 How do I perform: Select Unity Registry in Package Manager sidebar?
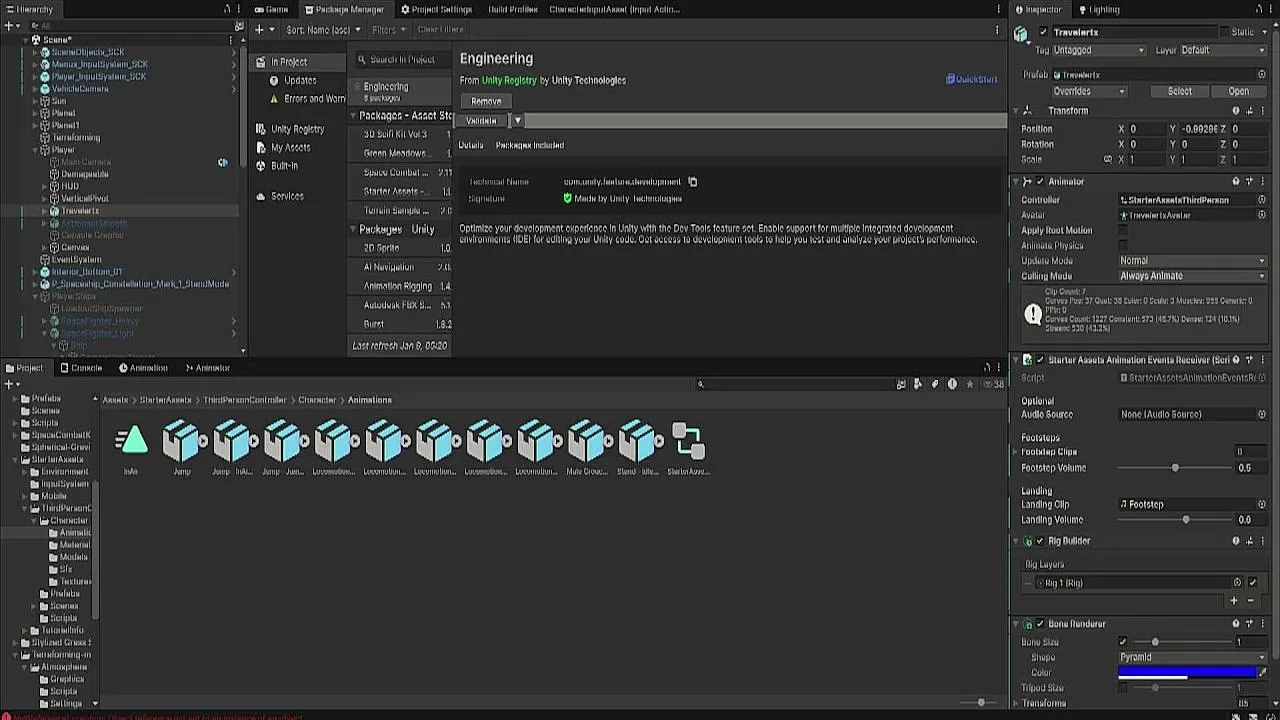point(297,129)
